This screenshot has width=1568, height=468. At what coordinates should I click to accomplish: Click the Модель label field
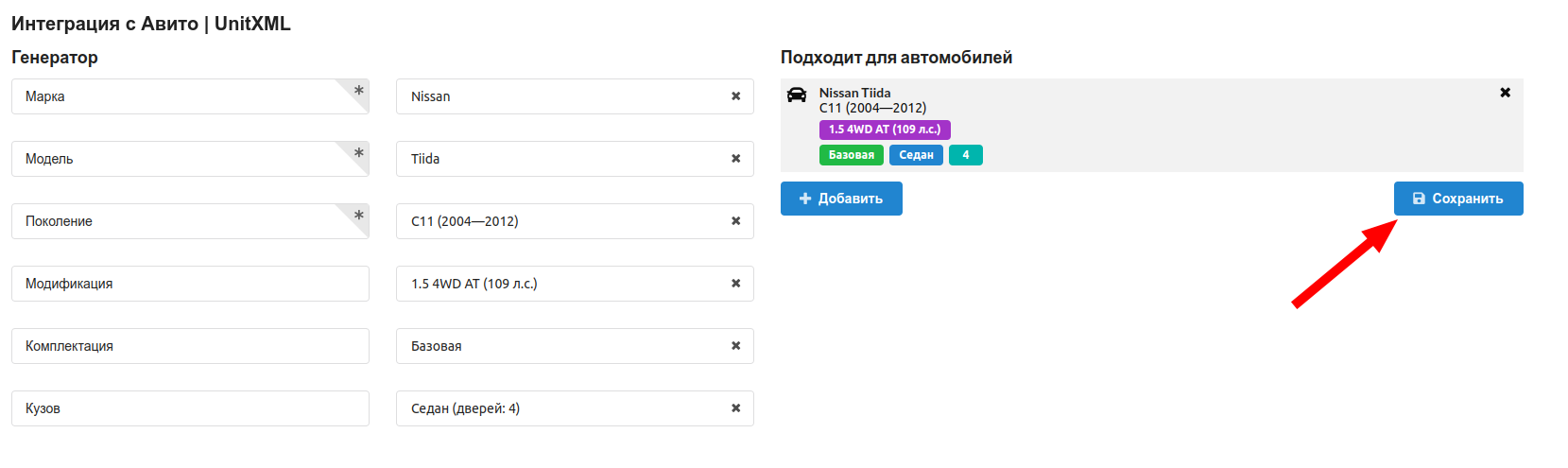click(190, 159)
